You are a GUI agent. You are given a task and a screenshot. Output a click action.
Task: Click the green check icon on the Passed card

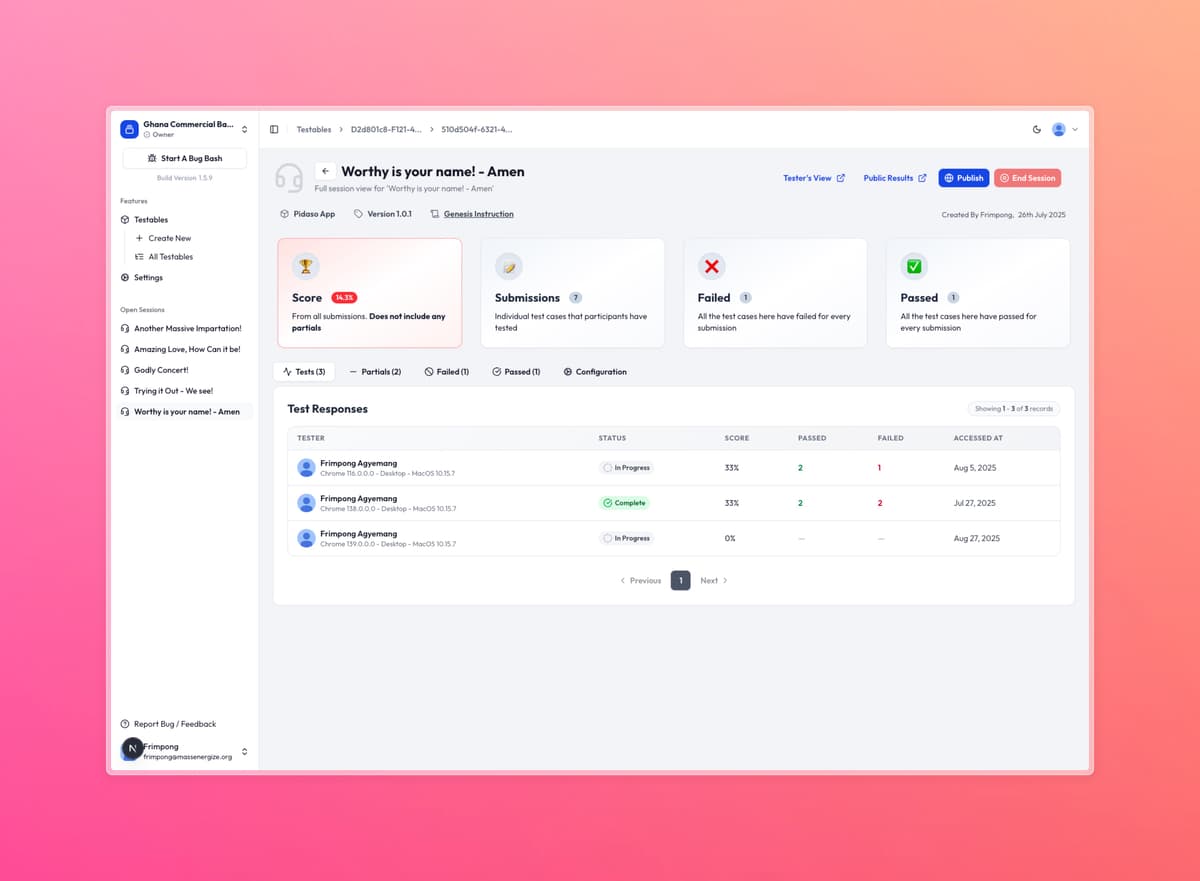(x=914, y=266)
